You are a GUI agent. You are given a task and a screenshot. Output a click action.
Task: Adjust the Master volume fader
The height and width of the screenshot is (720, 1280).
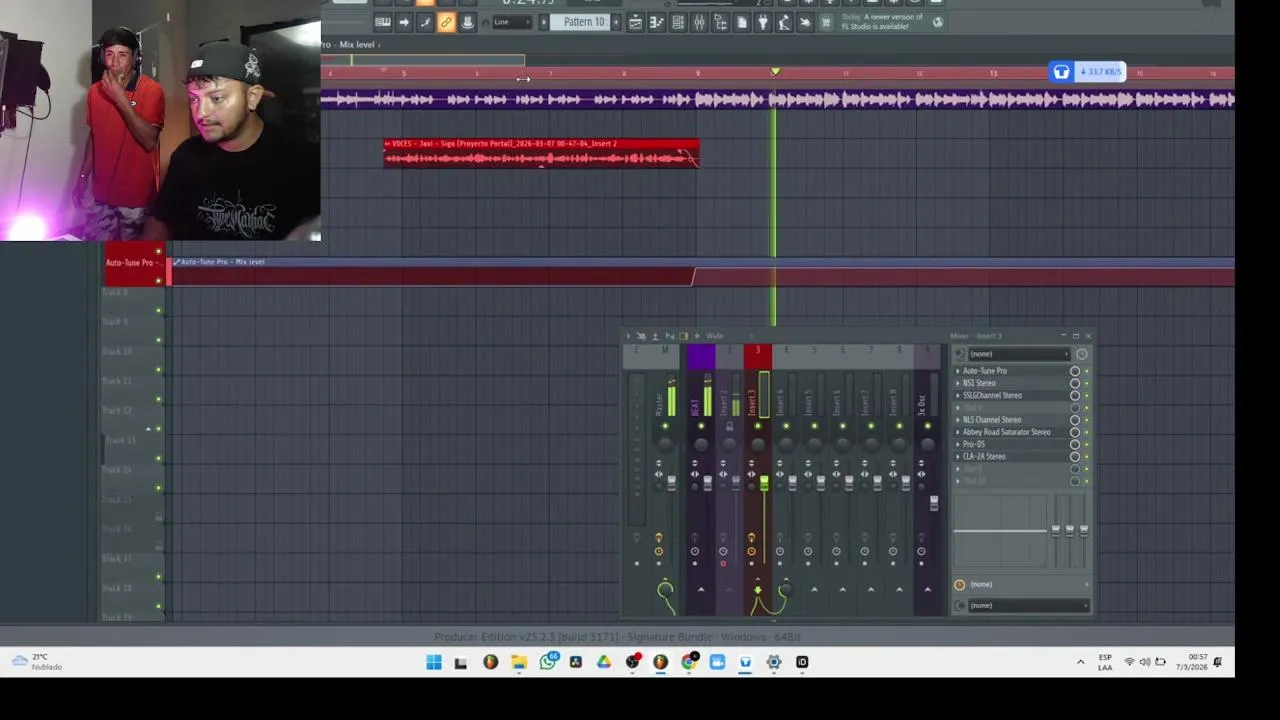(672, 484)
